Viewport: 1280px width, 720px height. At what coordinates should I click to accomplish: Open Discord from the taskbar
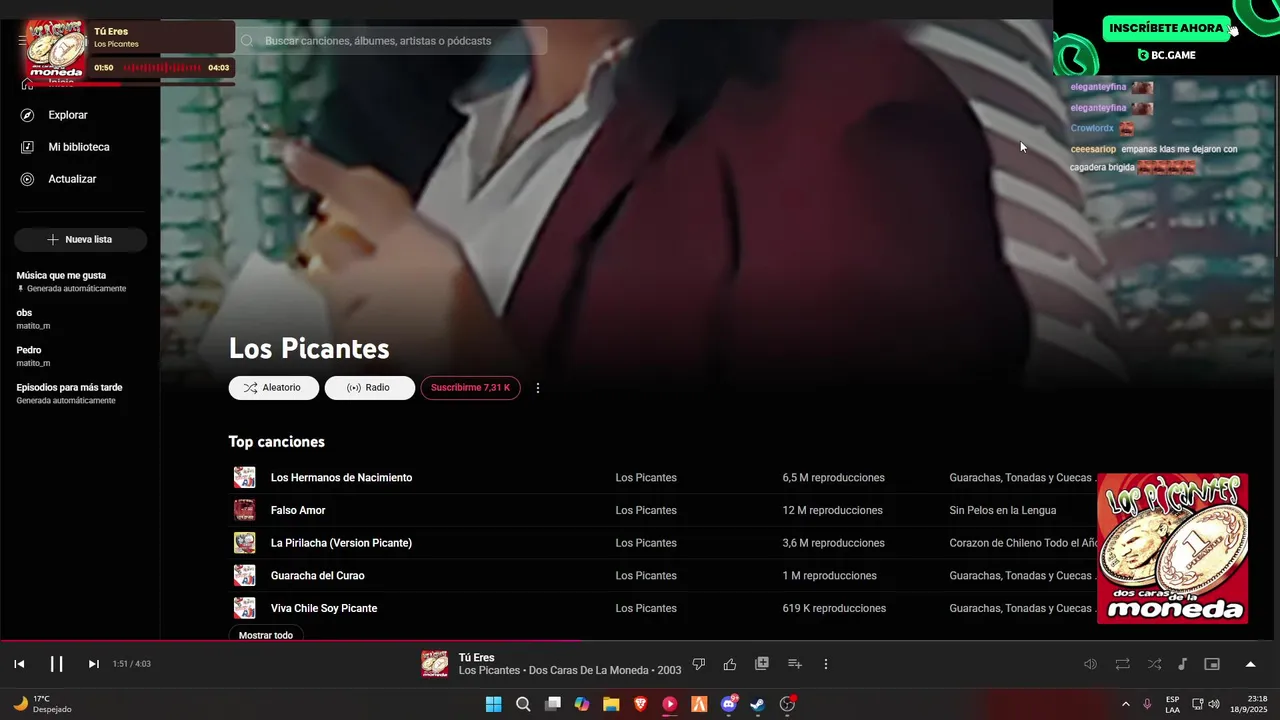[x=729, y=704]
